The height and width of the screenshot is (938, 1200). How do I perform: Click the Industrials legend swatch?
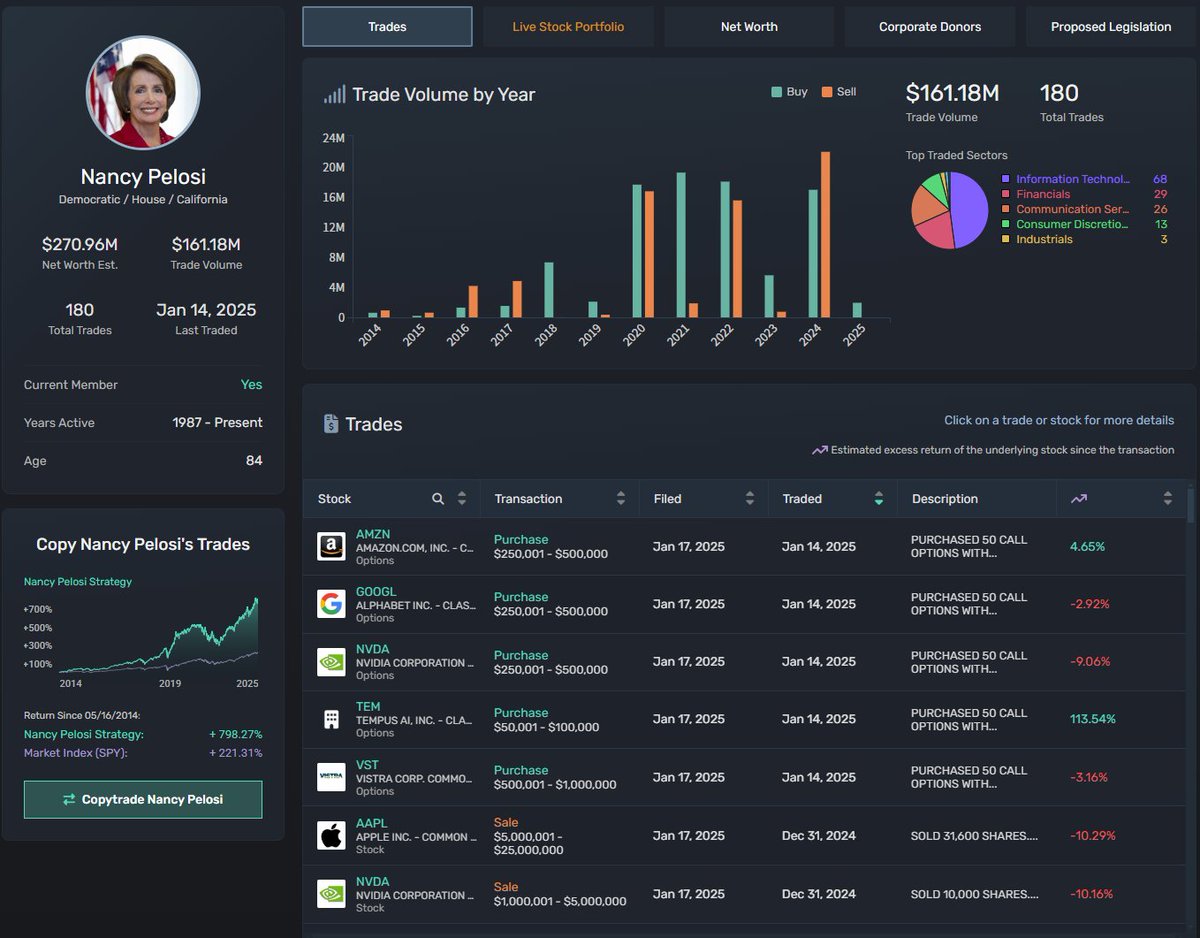pos(1005,240)
